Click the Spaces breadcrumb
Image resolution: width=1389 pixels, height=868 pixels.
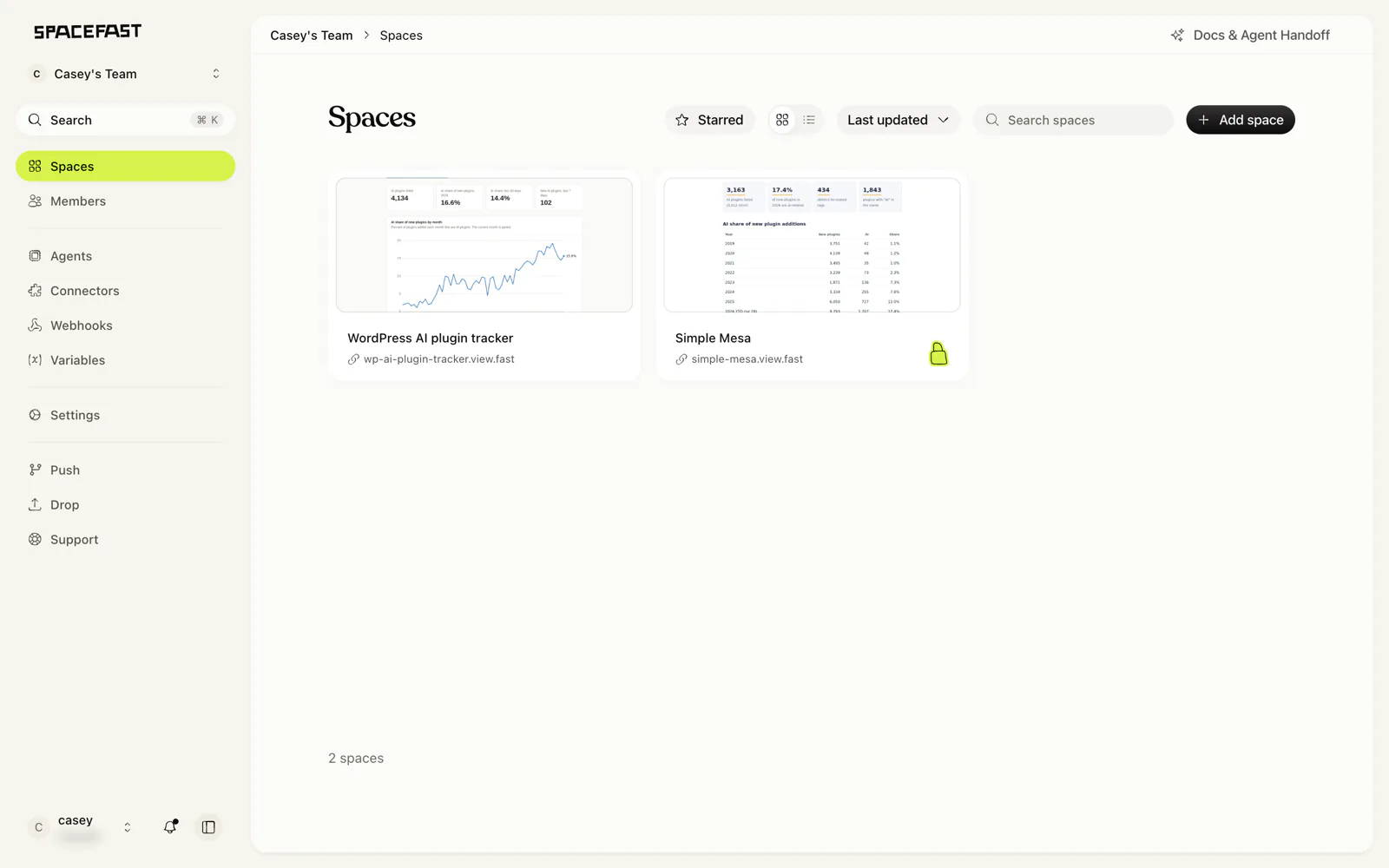click(x=401, y=36)
